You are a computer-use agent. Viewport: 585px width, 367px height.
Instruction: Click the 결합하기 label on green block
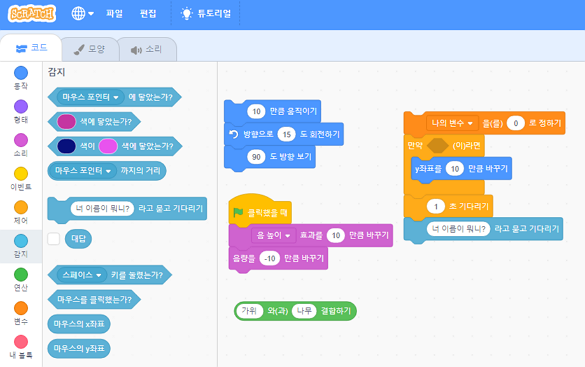coord(336,311)
